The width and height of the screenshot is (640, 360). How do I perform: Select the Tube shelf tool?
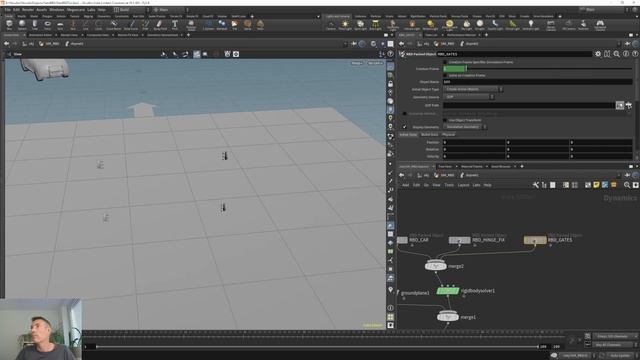tap(35, 25)
